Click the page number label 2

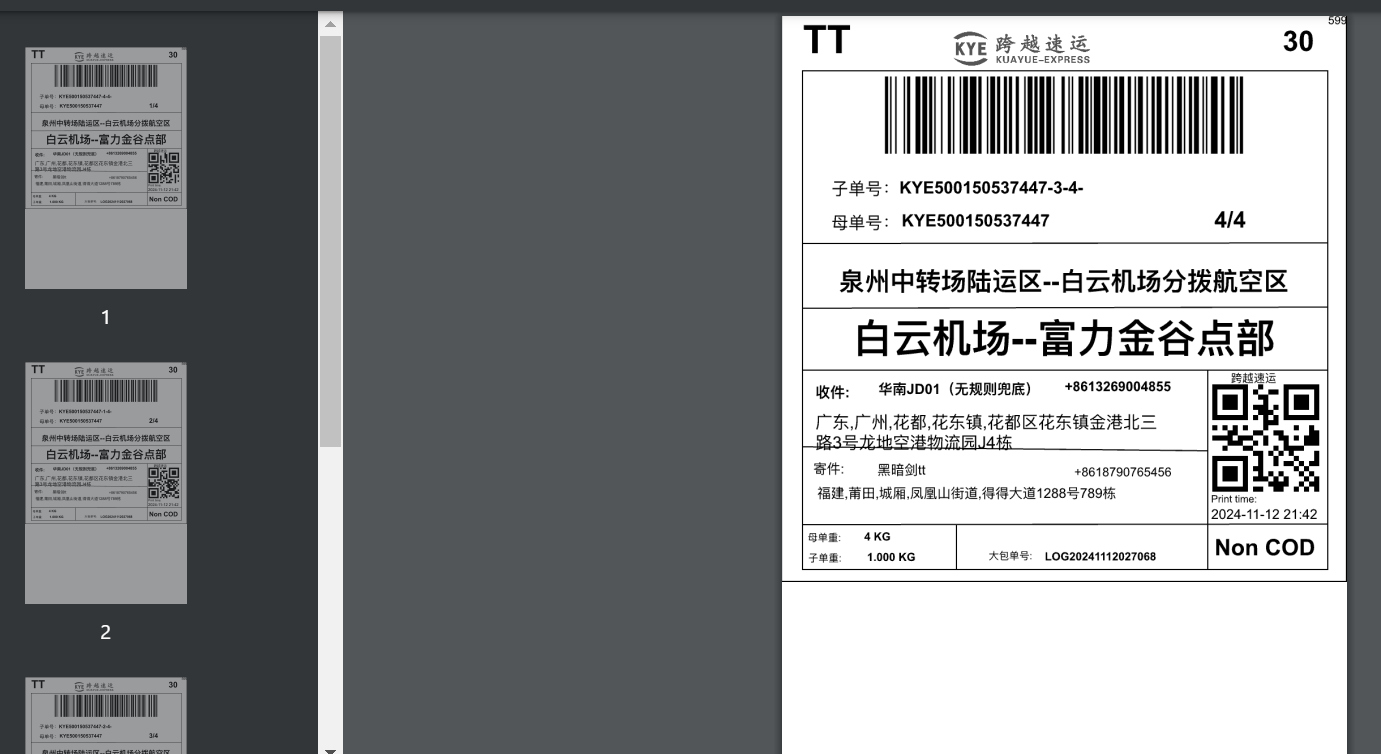[x=106, y=632]
